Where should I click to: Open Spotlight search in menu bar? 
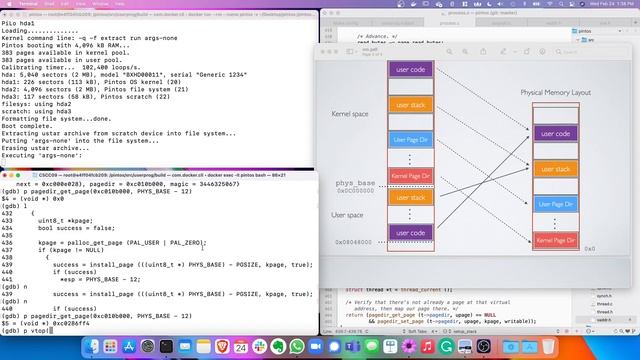(x=561, y=4)
